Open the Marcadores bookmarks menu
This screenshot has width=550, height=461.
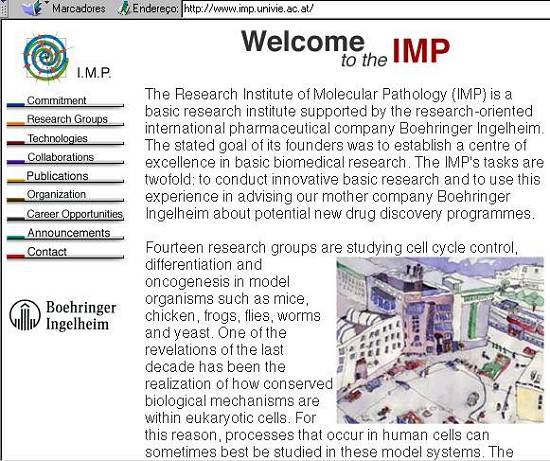click(79, 8)
